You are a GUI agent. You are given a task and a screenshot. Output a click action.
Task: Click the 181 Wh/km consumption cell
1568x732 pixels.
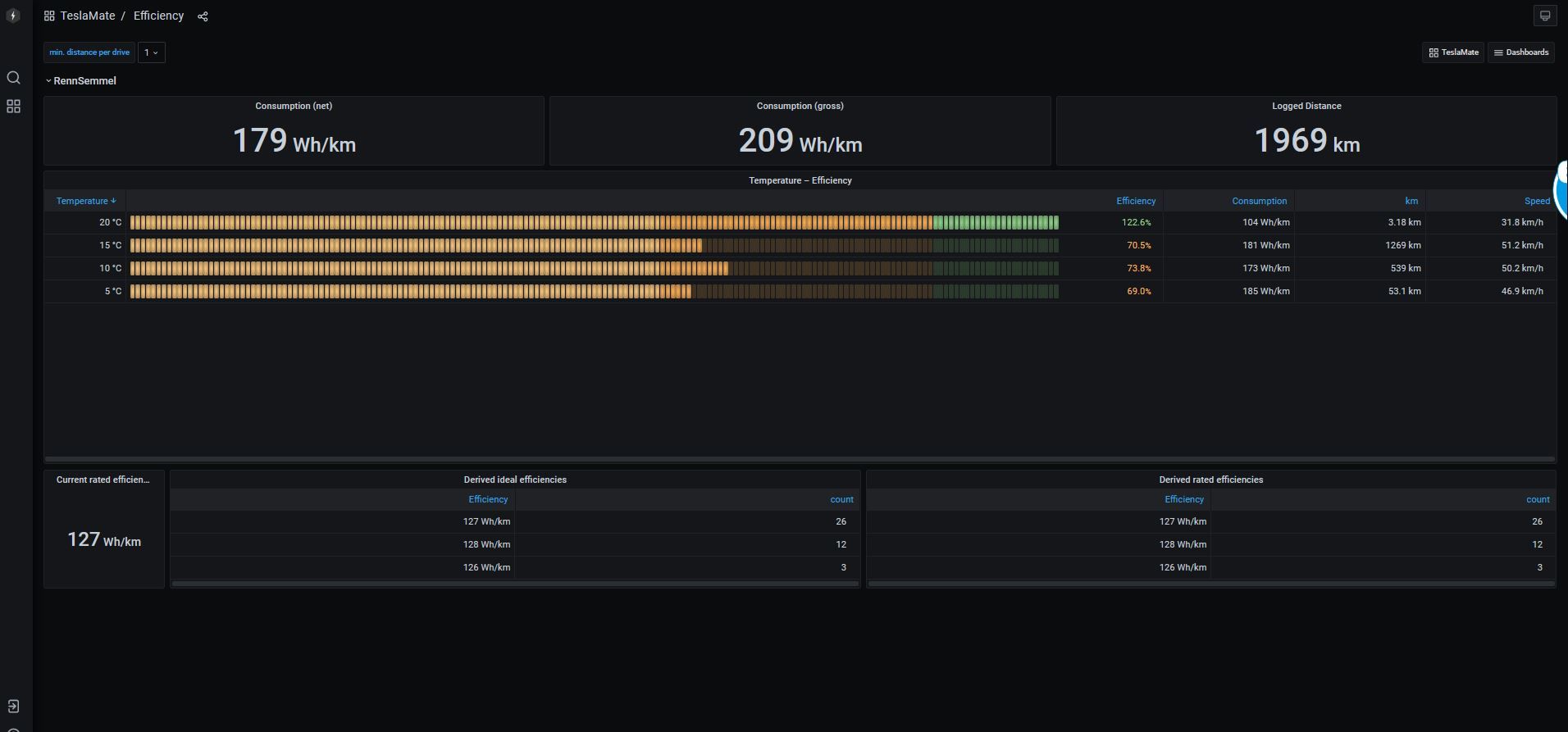pos(1265,245)
